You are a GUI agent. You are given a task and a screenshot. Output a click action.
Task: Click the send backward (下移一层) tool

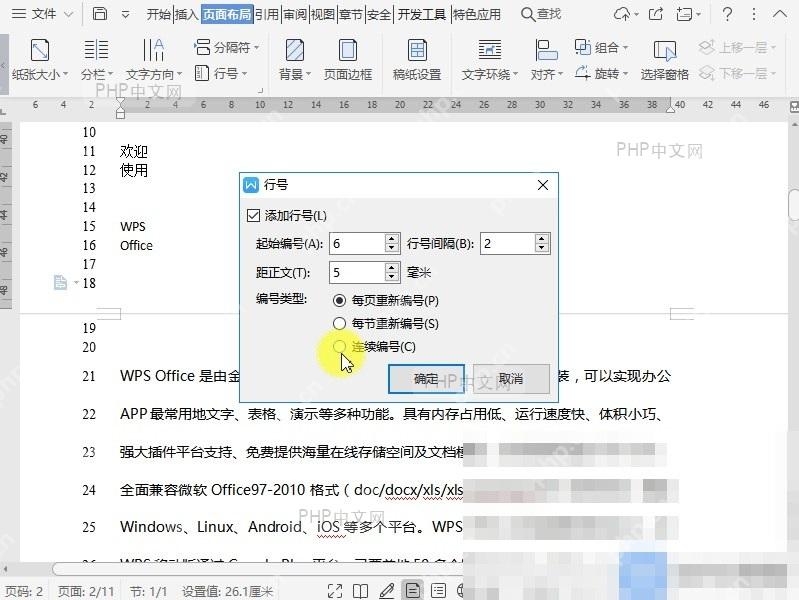[x=737, y=73]
